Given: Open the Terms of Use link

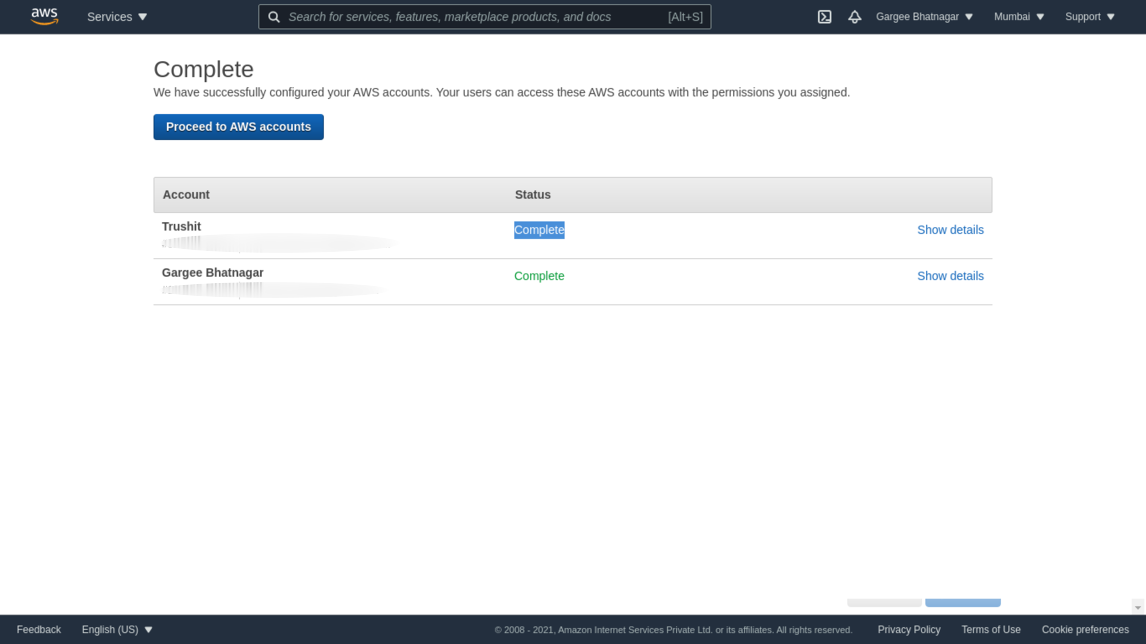Looking at the screenshot, I should click(990, 629).
